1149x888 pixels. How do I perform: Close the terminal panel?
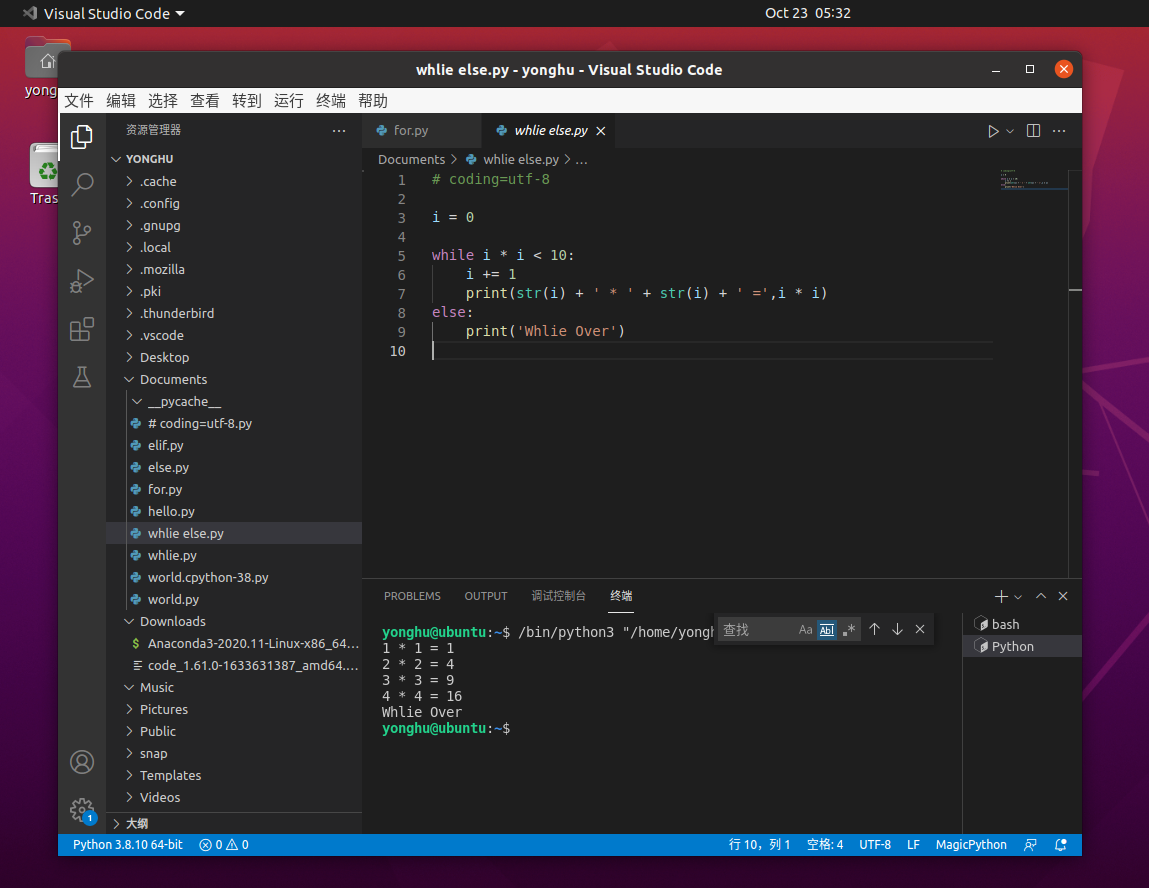[x=1063, y=596]
